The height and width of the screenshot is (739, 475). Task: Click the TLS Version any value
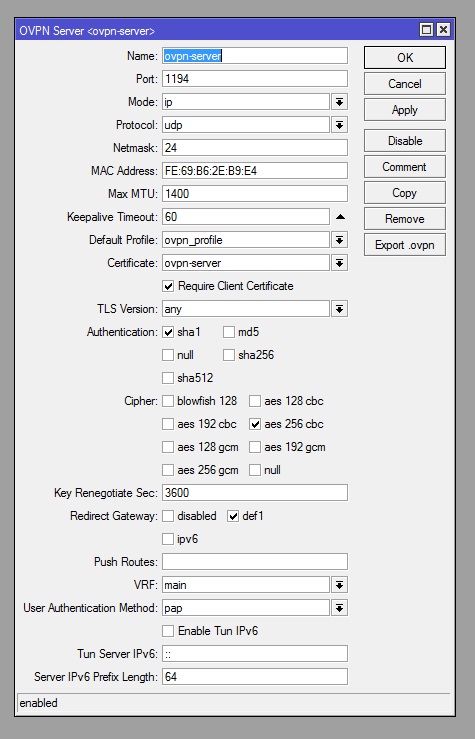246,309
